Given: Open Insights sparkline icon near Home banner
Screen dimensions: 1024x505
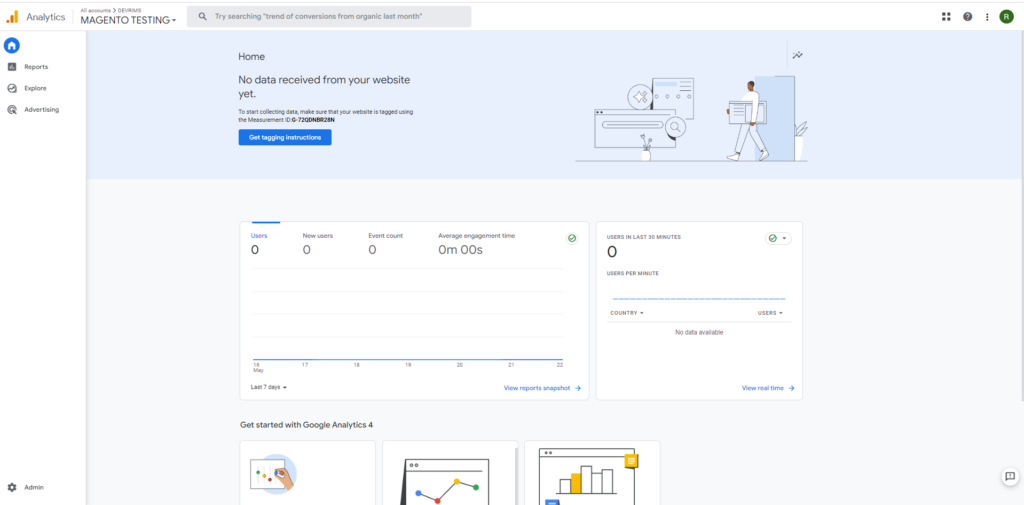Looking at the screenshot, I should tap(797, 56).
